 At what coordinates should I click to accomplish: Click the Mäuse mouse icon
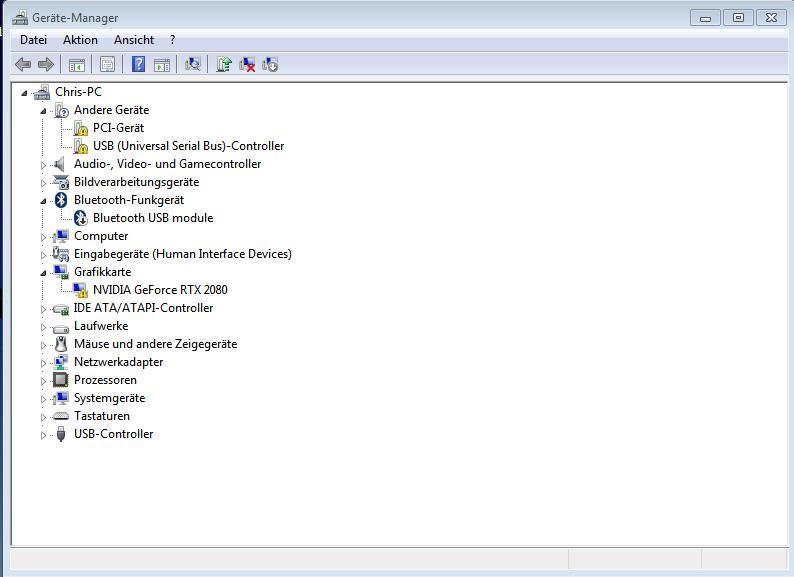click(61, 344)
